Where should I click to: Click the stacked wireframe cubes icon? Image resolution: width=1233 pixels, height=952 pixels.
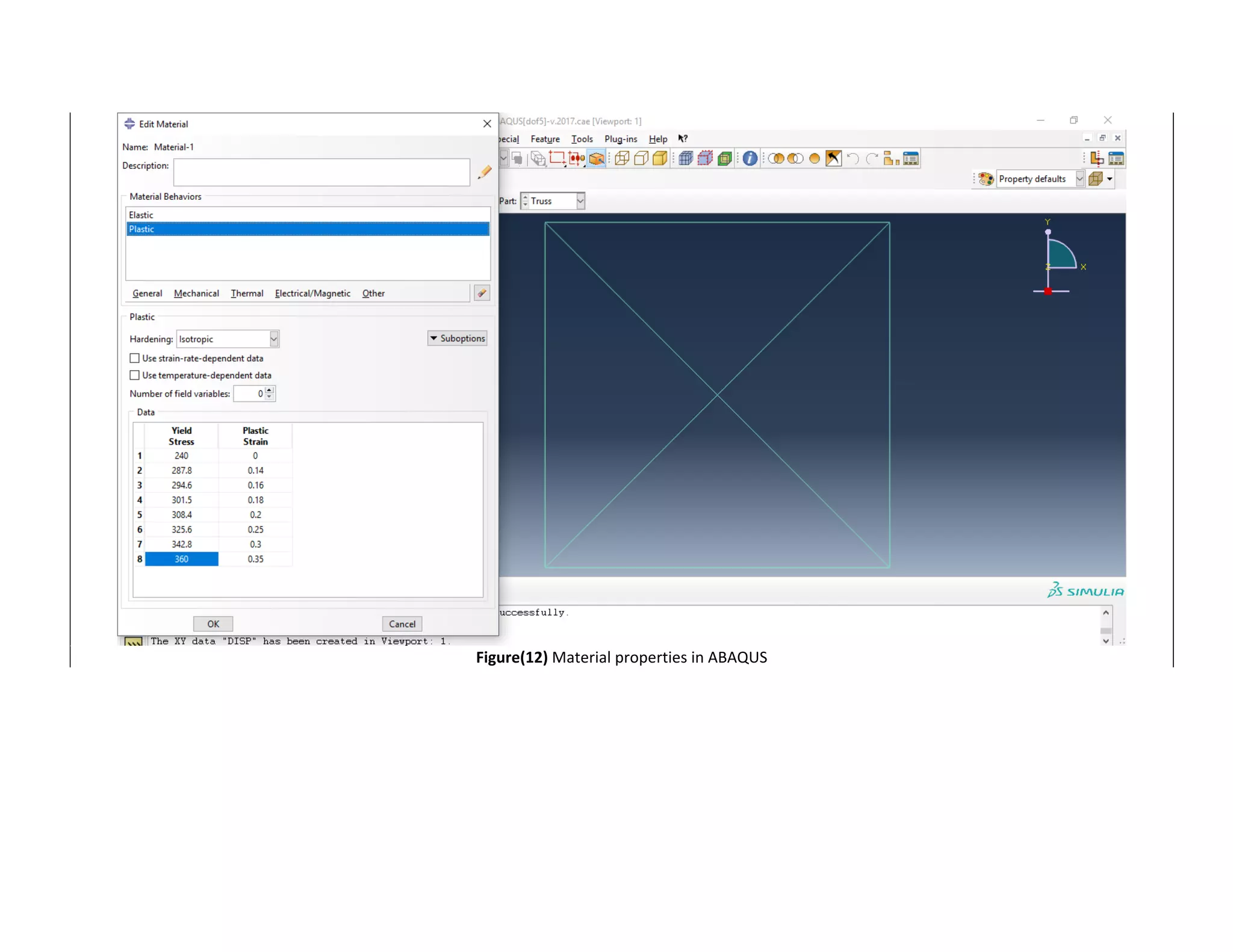(x=538, y=158)
